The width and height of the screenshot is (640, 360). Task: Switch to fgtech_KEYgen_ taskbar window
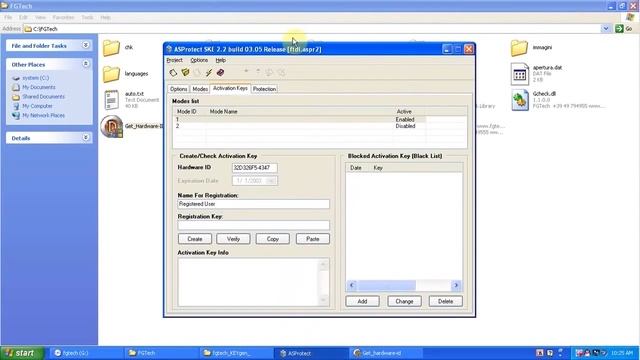pyautogui.click(x=237, y=353)
